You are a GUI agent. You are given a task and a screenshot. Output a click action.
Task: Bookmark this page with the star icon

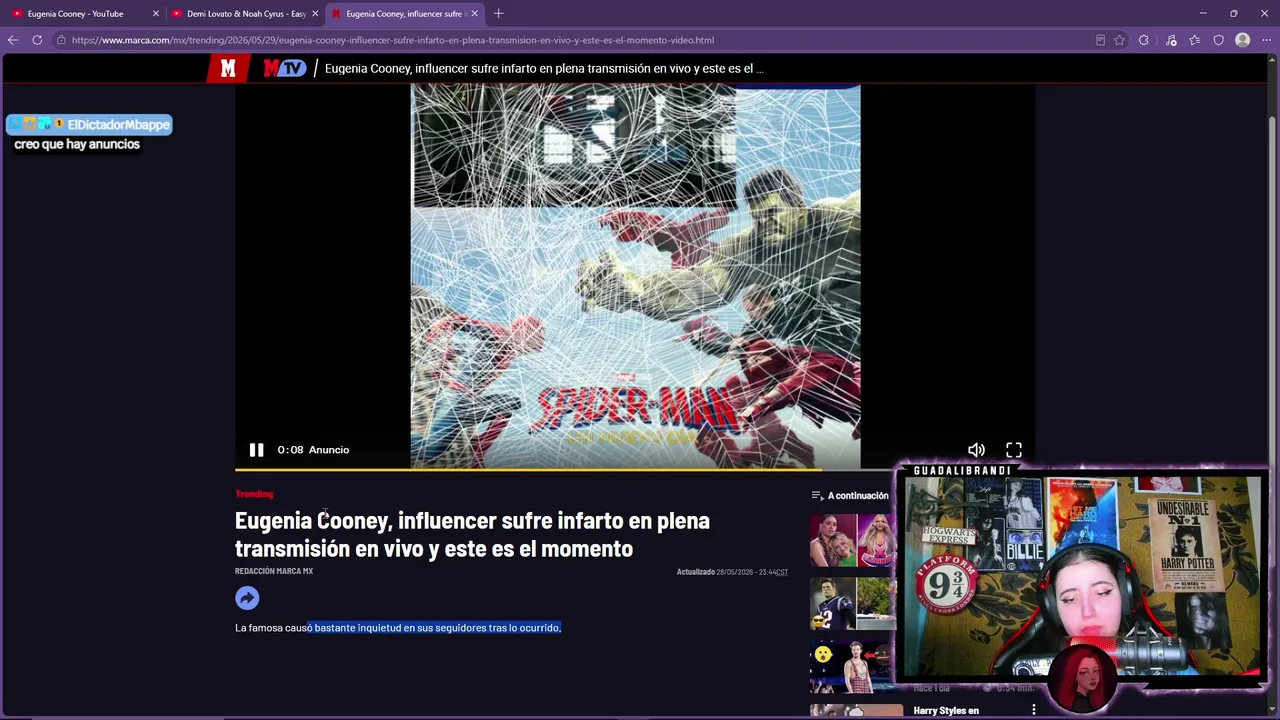[1119, 40]
